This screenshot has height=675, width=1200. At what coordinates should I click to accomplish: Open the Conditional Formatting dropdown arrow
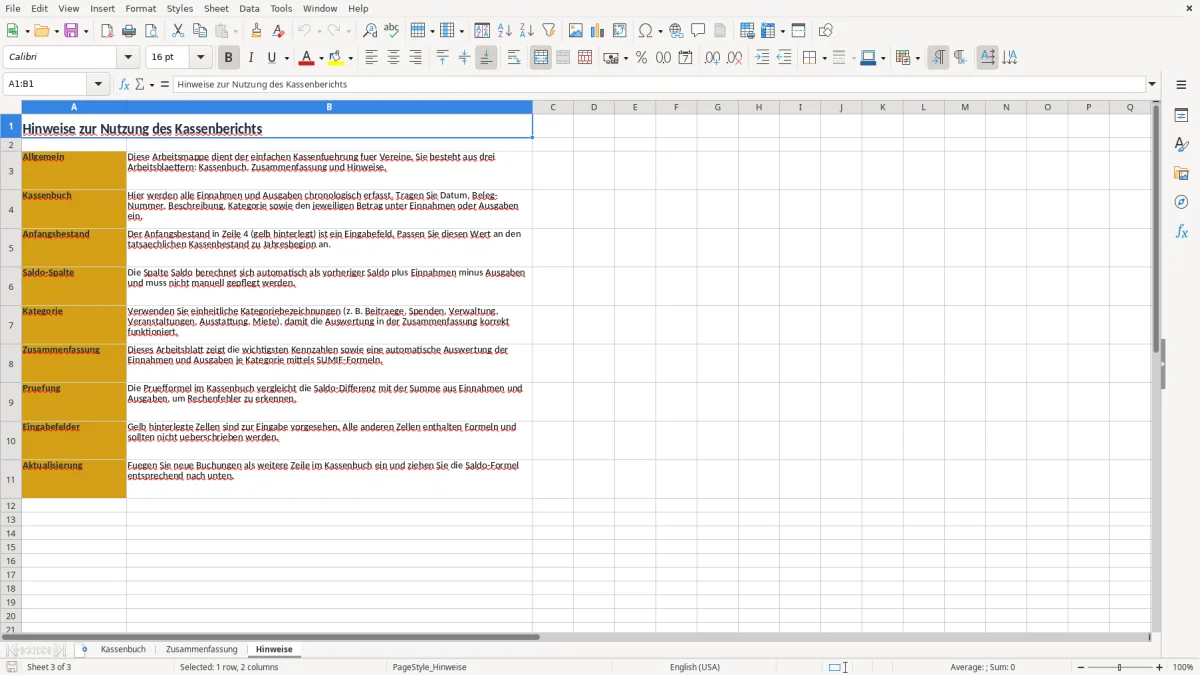(917, 58)
